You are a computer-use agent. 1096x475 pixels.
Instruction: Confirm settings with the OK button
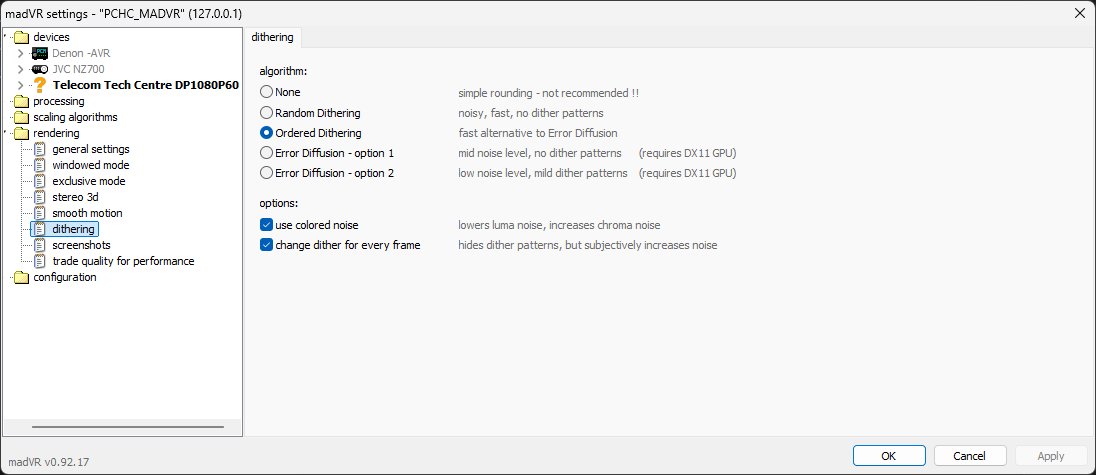[x=888, y=456]
